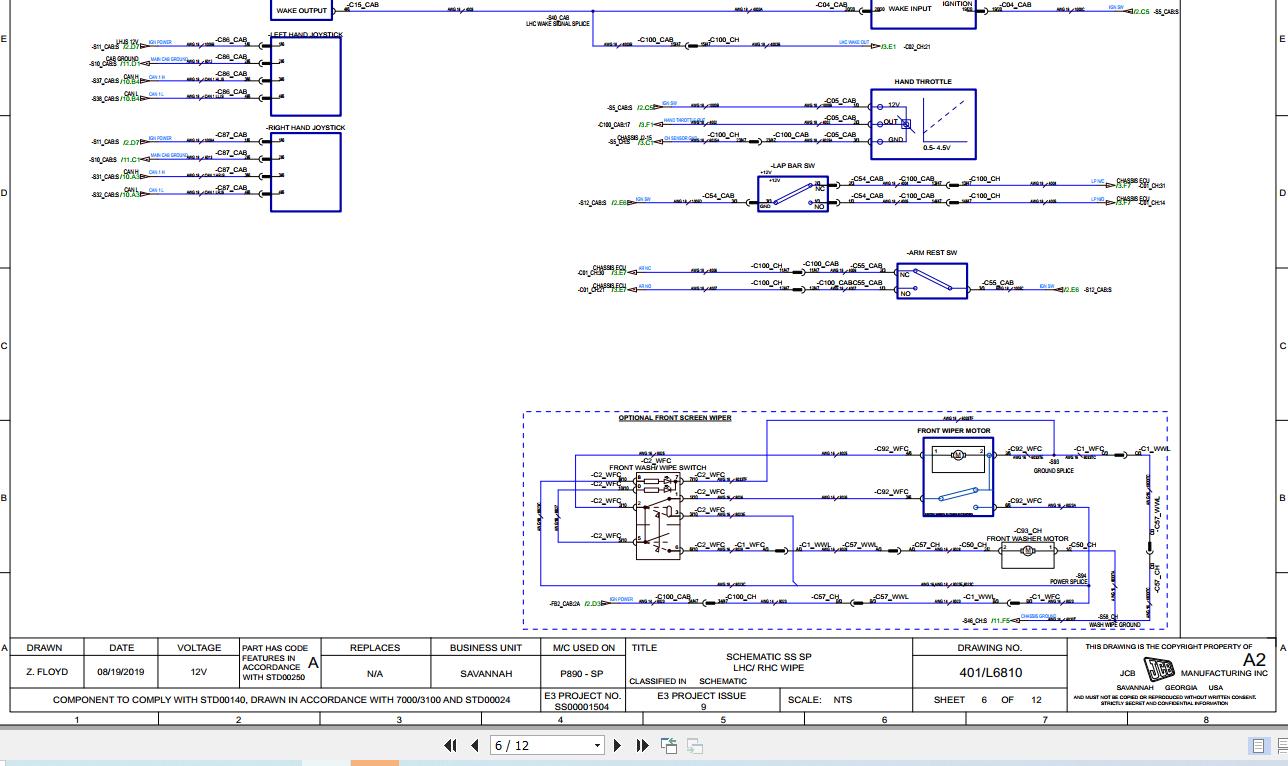Click the greyed next view navigation icon

coord(694,745)
